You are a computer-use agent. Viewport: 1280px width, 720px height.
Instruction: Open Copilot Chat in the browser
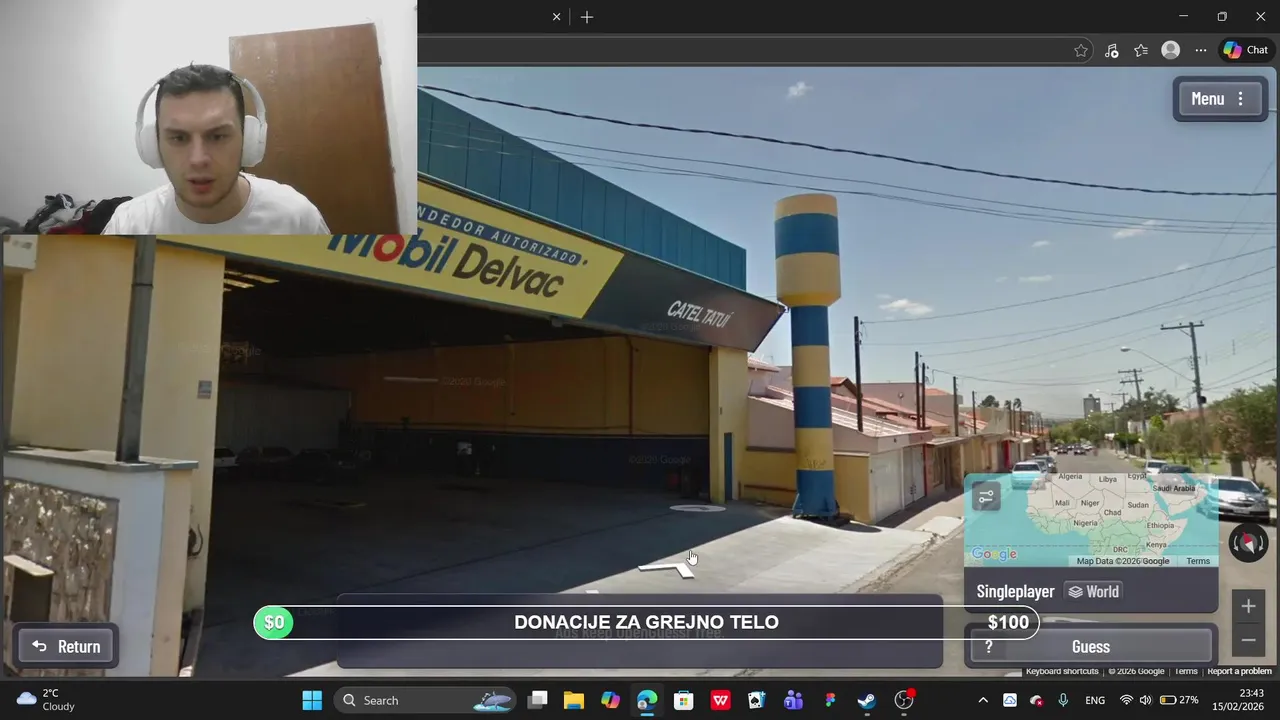point(1246,50)
